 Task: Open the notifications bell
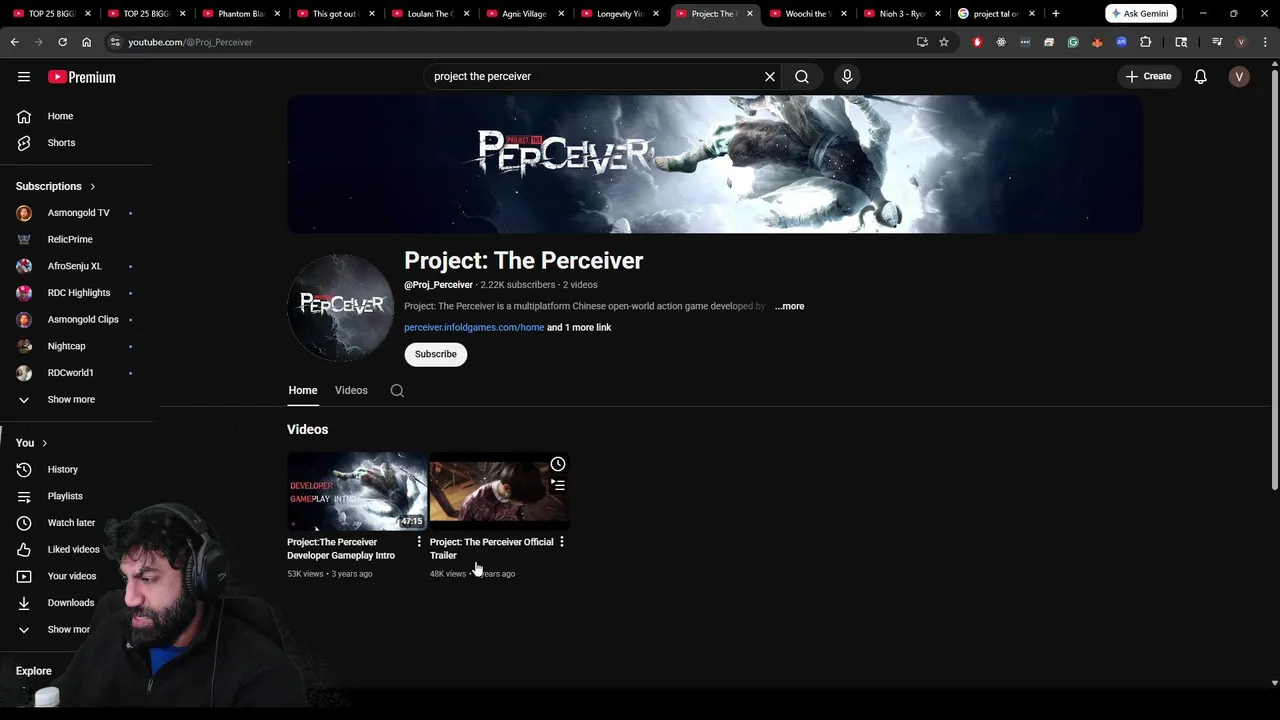tap(1201, 77)
